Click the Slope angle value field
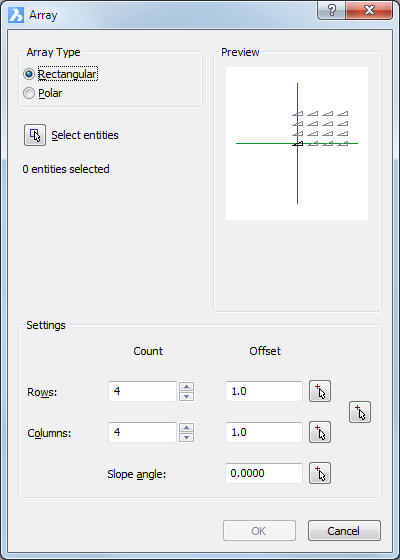This screenshot has height=560, width=400. (x=264, y=474)
